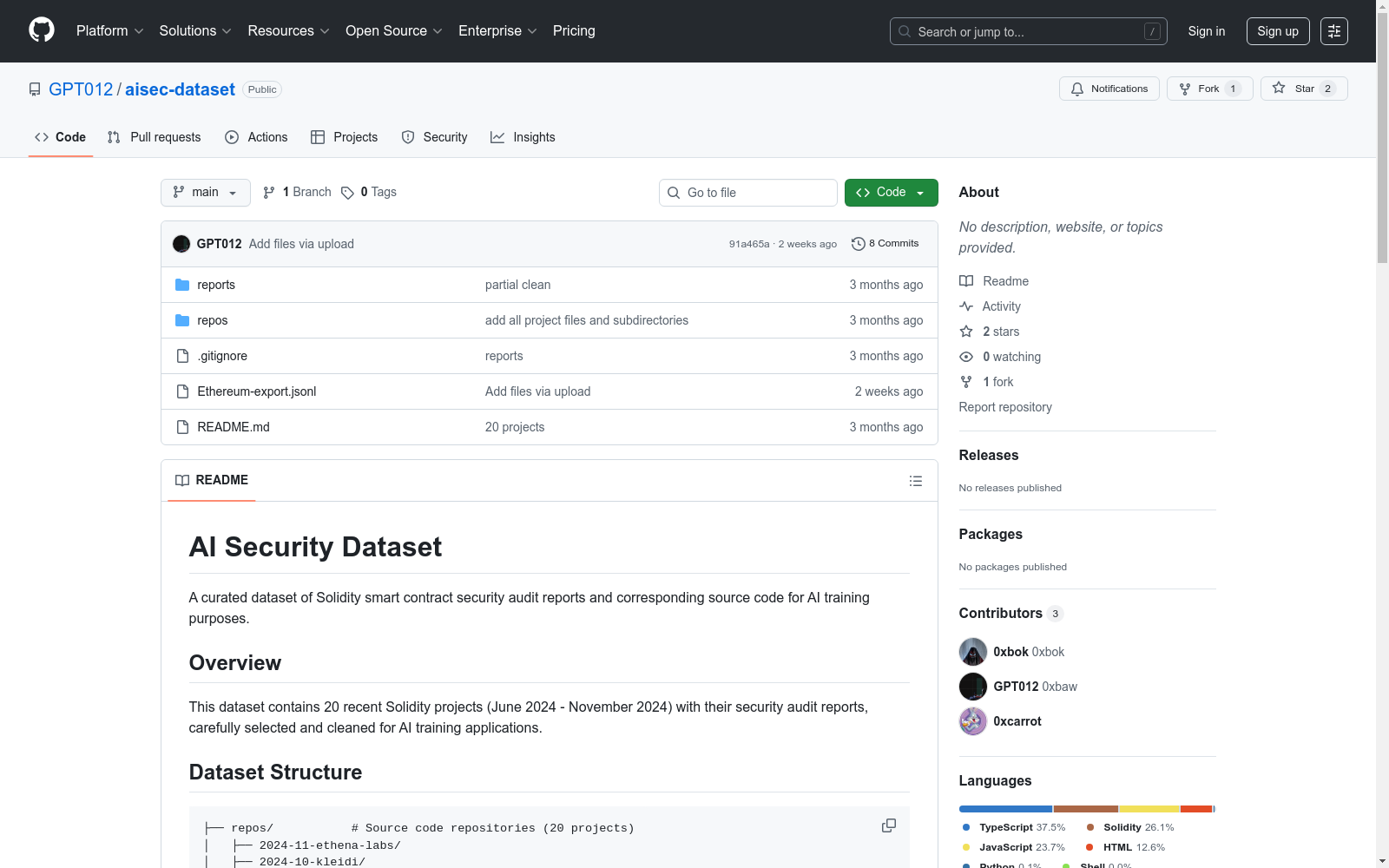
Task: Click the TypeScript 37.5% language entry
Action: tap(1014, 827)
